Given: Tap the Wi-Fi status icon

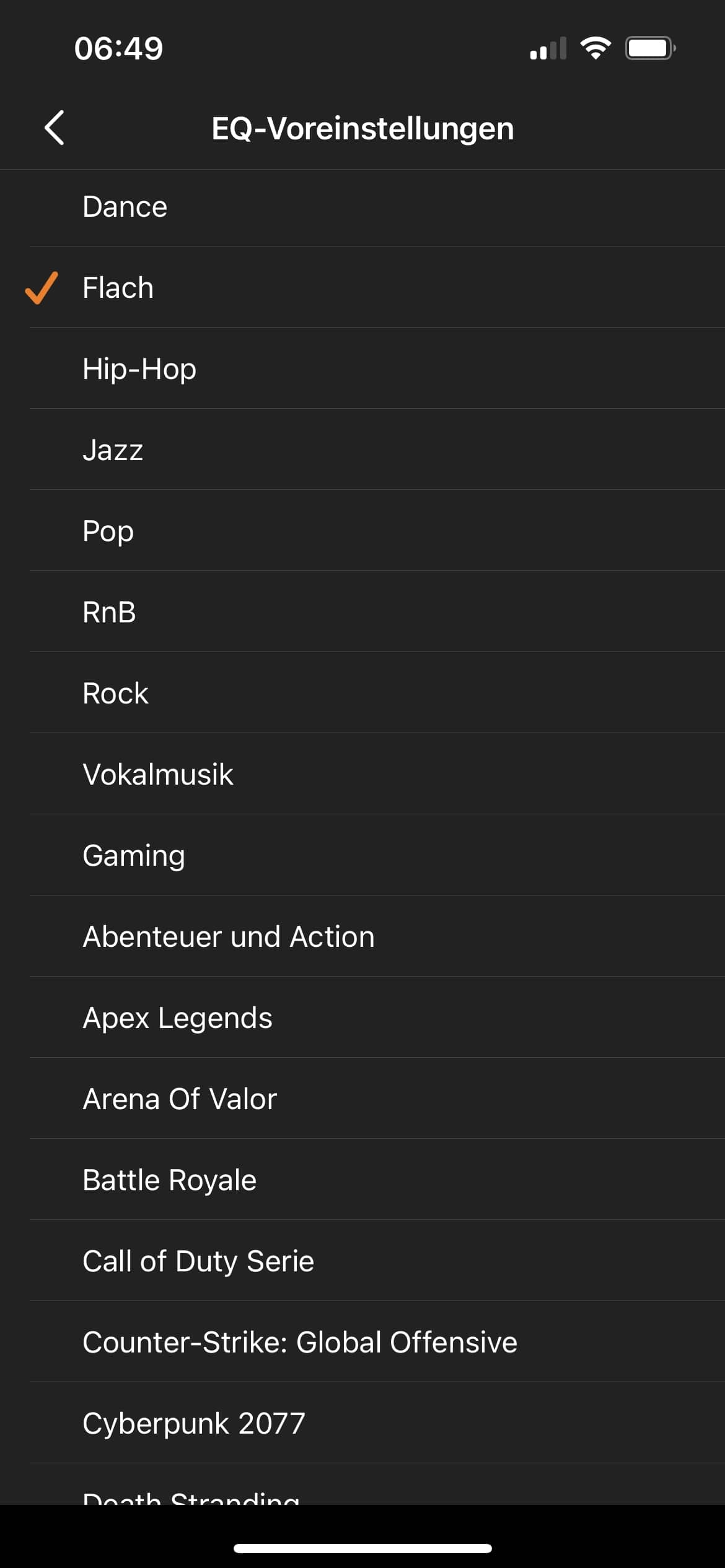Looking at the screenshot, I should pos(595,48).
